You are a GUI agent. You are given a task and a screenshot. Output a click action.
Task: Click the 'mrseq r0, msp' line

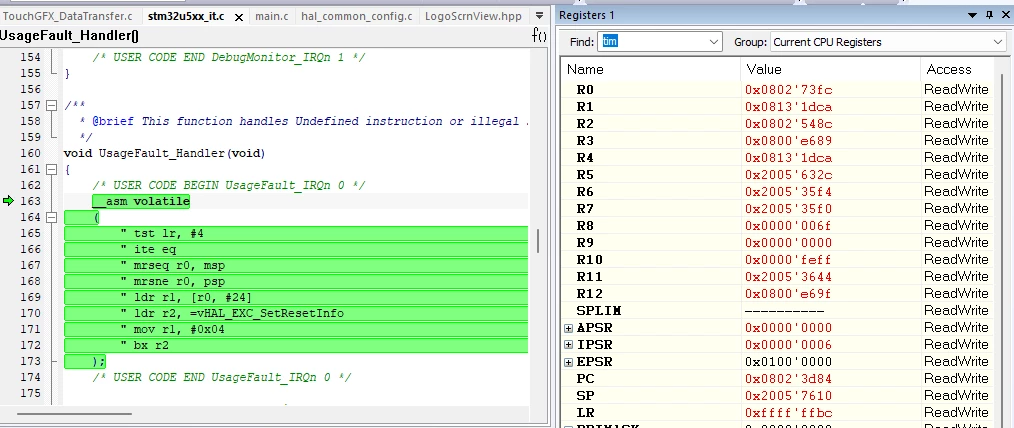[173, 265]
